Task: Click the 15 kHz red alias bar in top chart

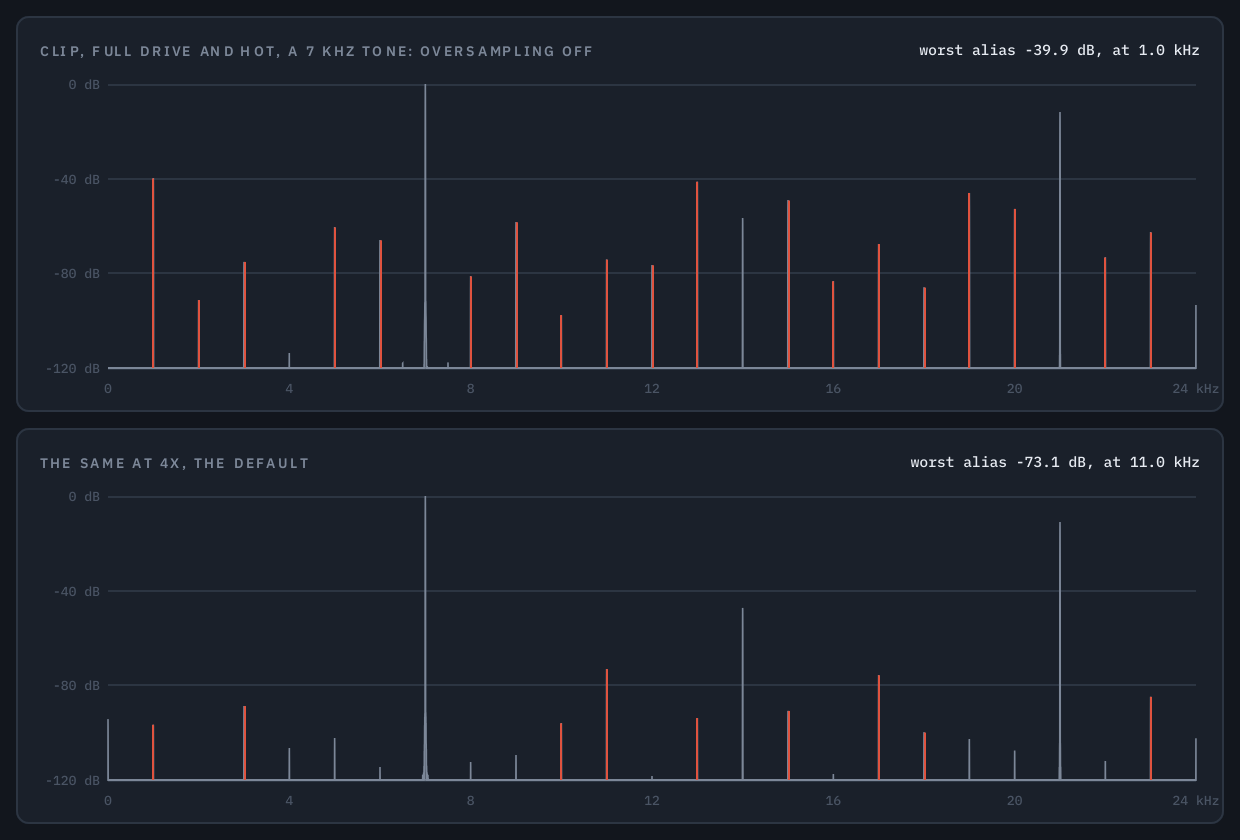Action: (788, 284)
